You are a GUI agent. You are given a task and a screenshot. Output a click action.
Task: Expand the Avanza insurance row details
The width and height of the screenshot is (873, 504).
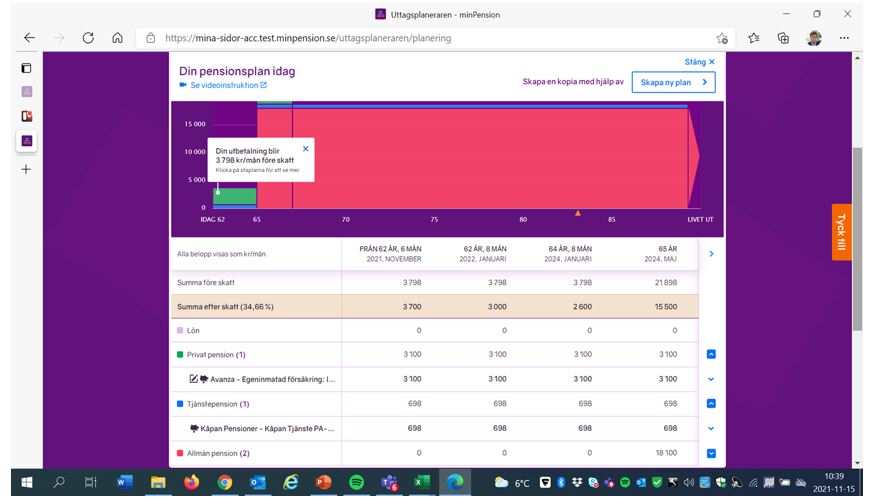(711, 379)
